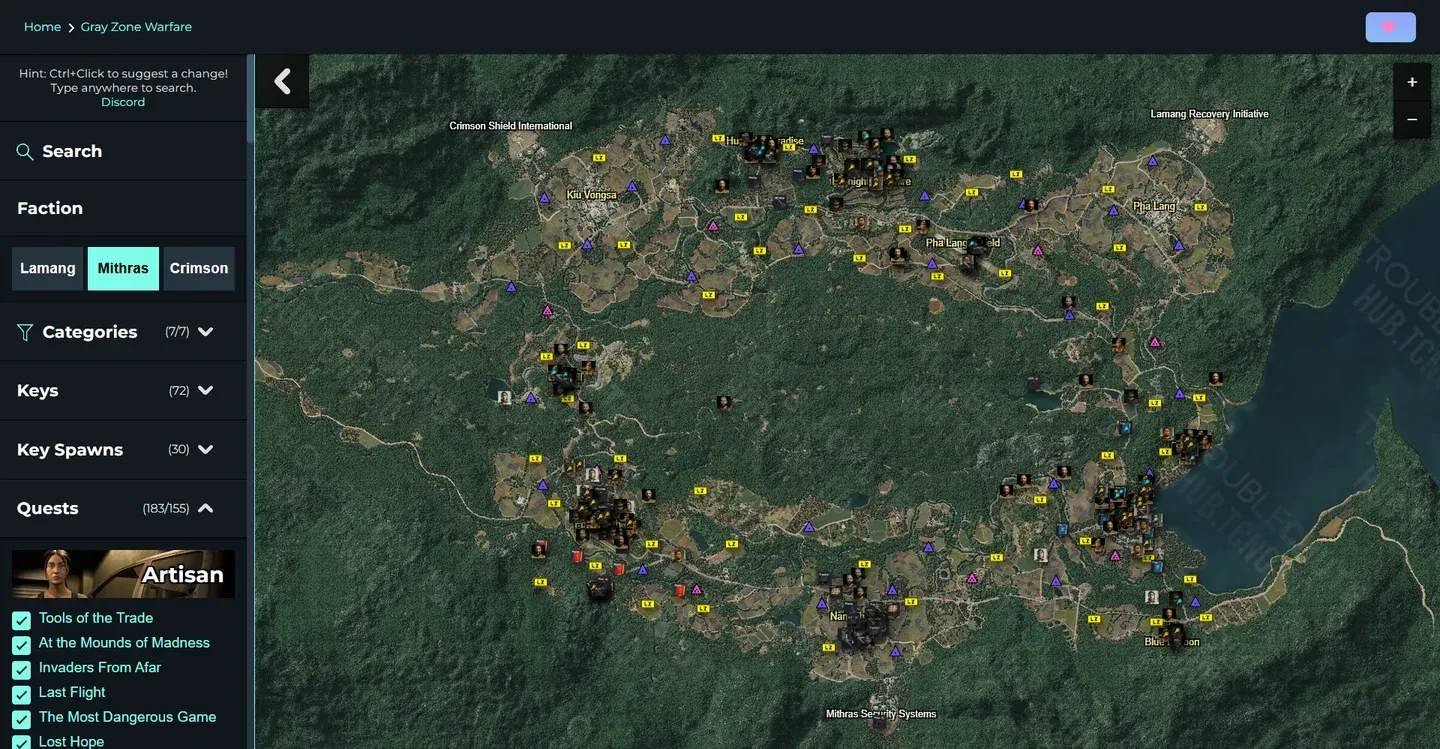Click the Search field in the sidebar
1440x749 pixels.
click(x=123, y=151)
